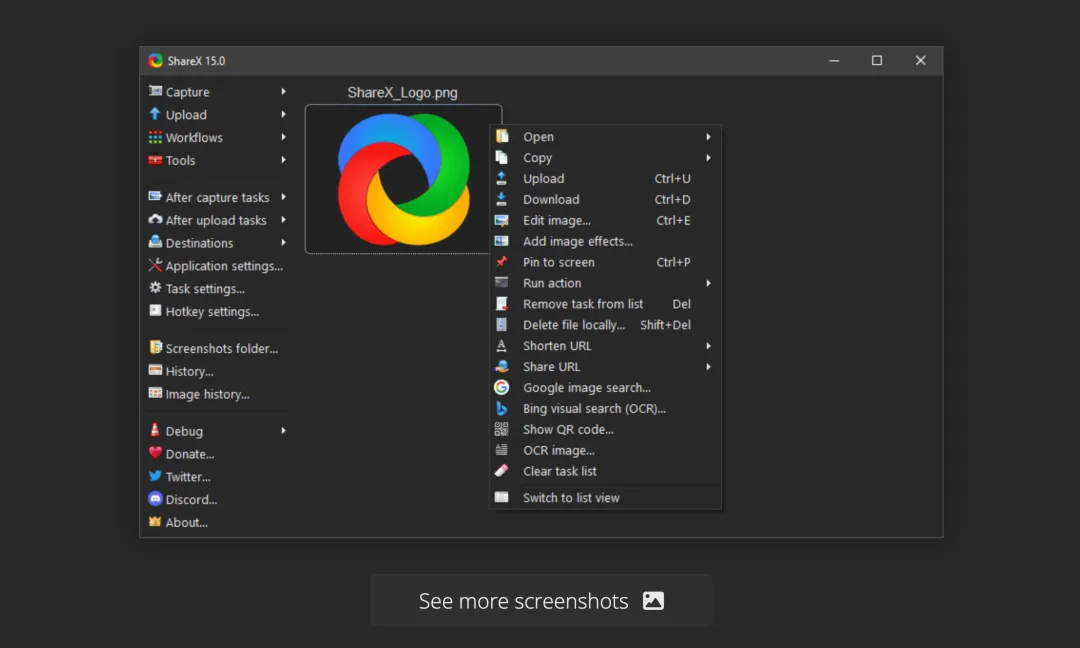Open Application settings... from sidebar
The width and height of the screenshot is (1080, 648).
(x=216, y=266)
